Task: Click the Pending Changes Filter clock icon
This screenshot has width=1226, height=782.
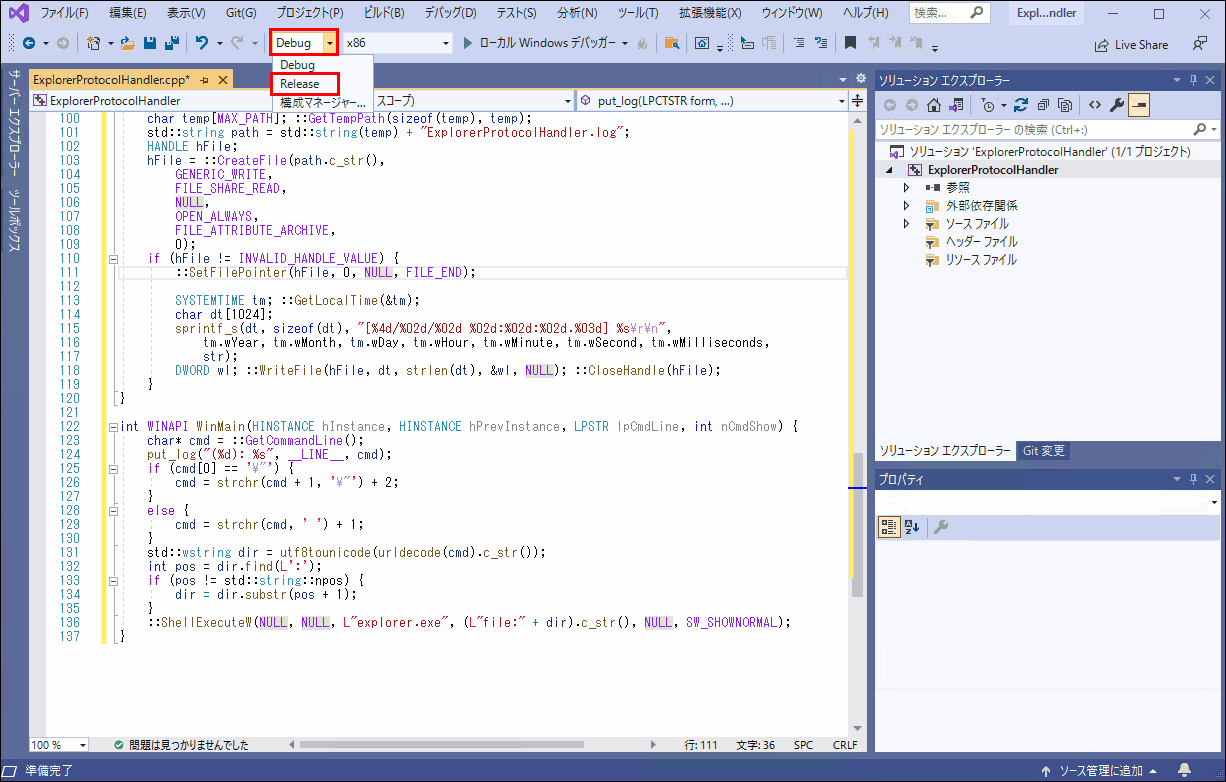Action: point(988,105)
